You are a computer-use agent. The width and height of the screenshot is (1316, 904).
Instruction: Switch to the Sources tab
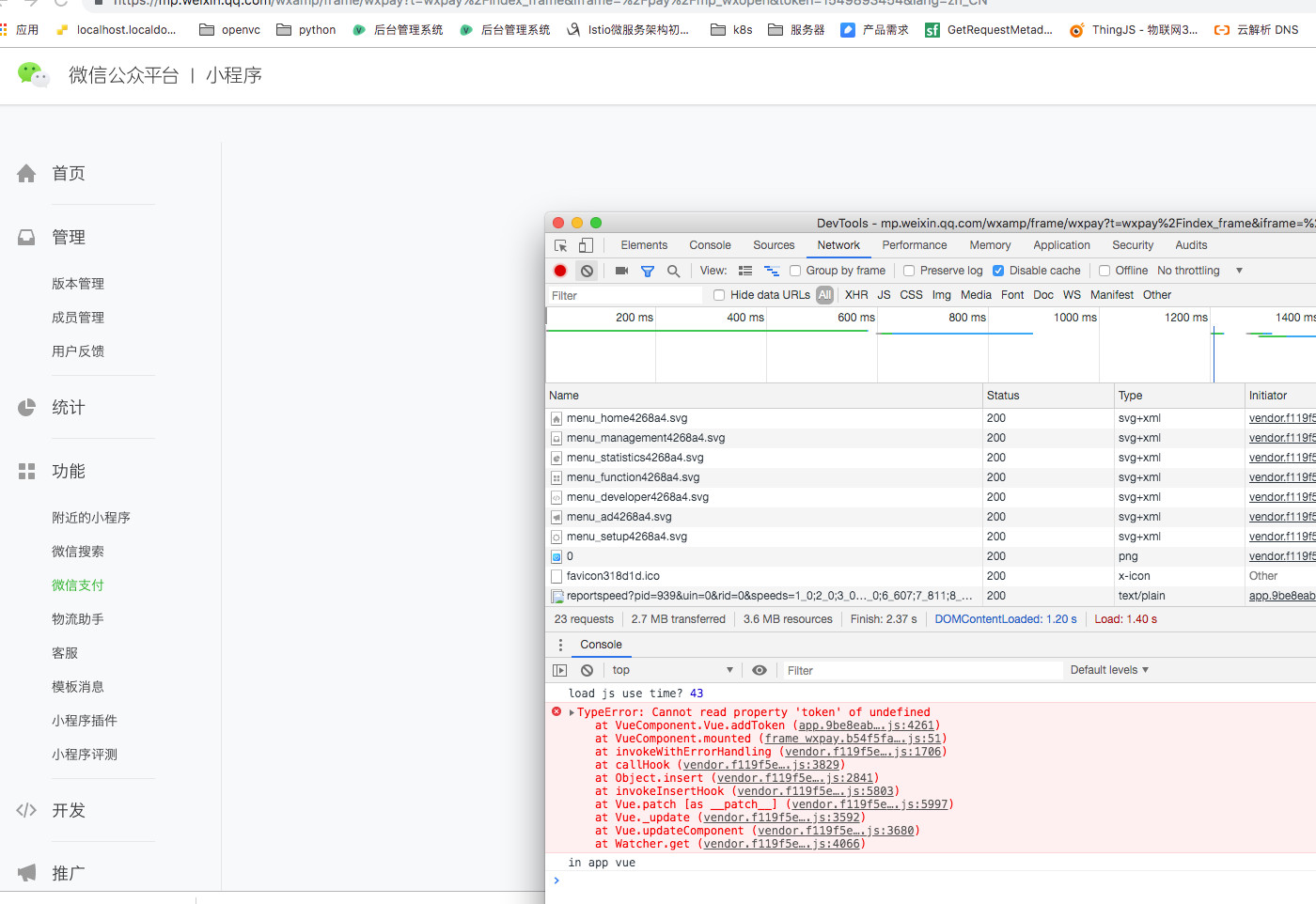click(774, 245)
